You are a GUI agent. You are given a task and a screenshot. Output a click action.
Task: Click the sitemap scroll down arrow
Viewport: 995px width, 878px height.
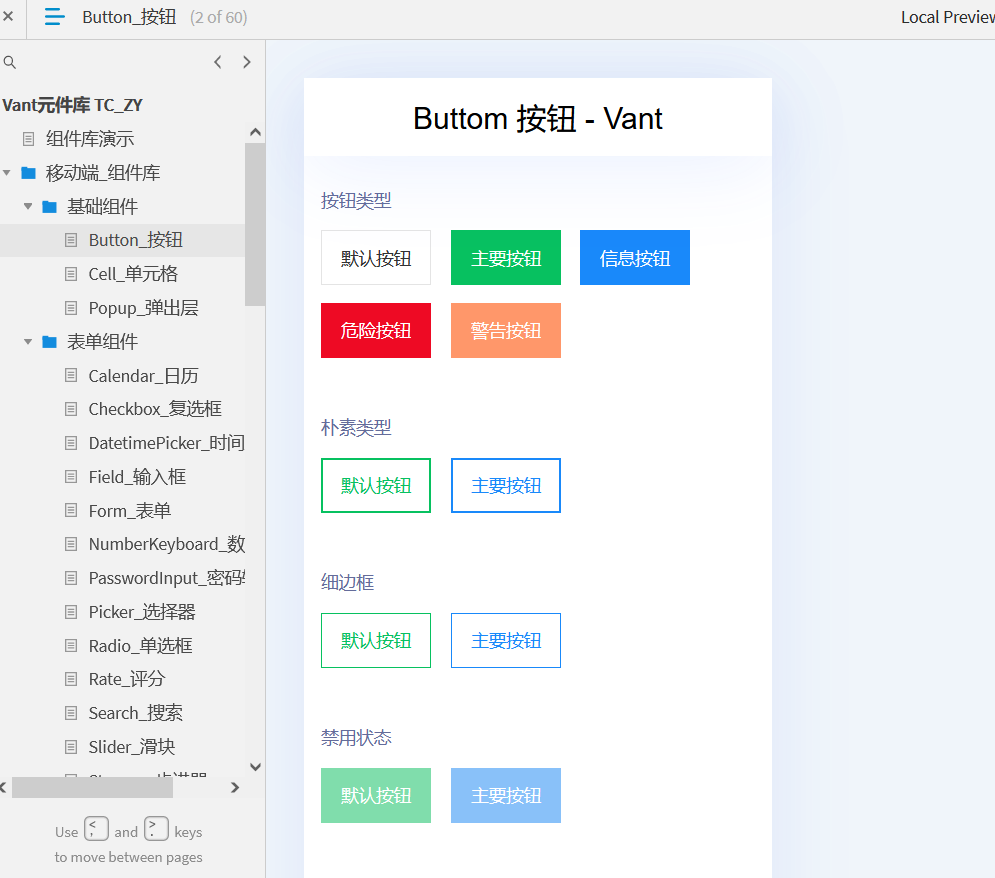click(x=255, y=767)
